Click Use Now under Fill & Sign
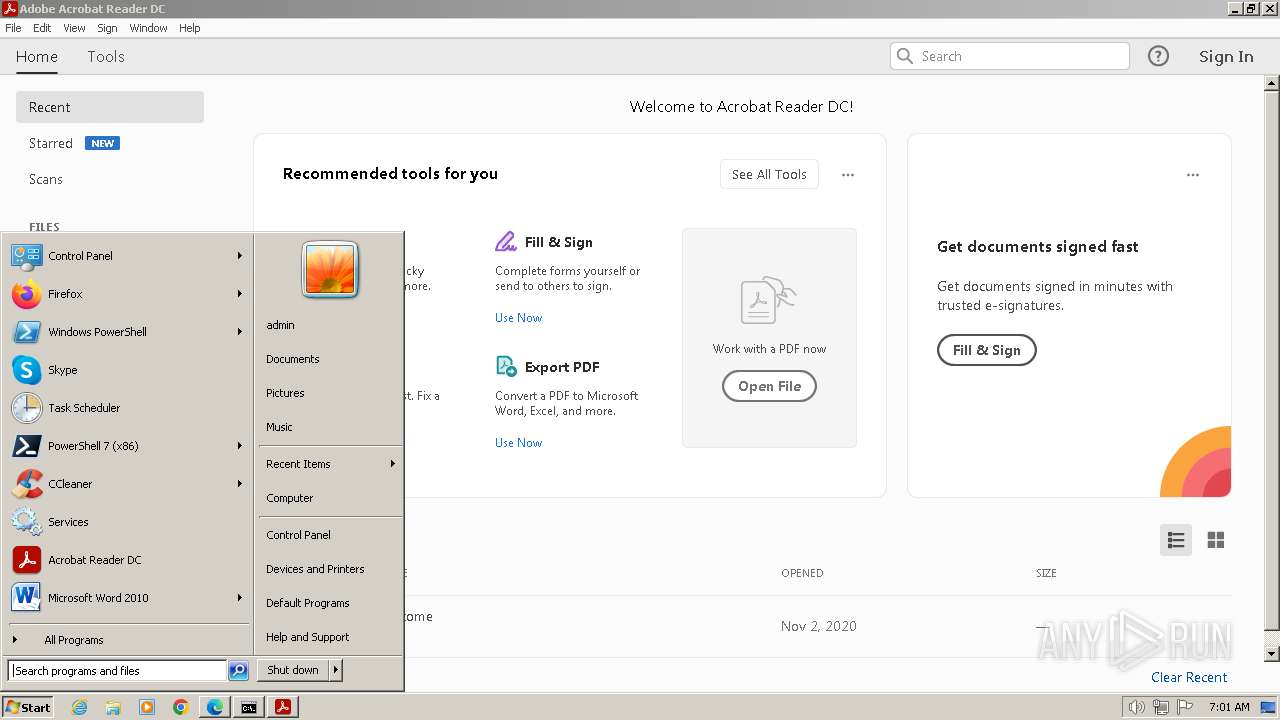1280x720 pixels. (519, 318)
